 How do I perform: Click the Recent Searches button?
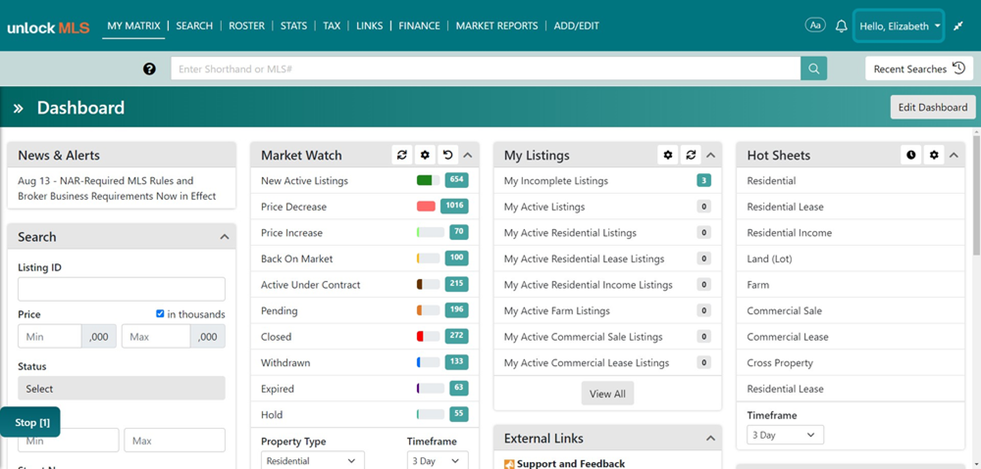(x=919, y=69)
